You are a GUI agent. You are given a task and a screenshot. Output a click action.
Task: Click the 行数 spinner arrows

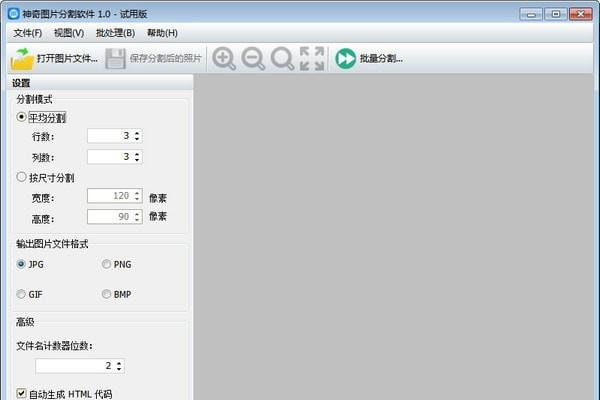[137, 136]
